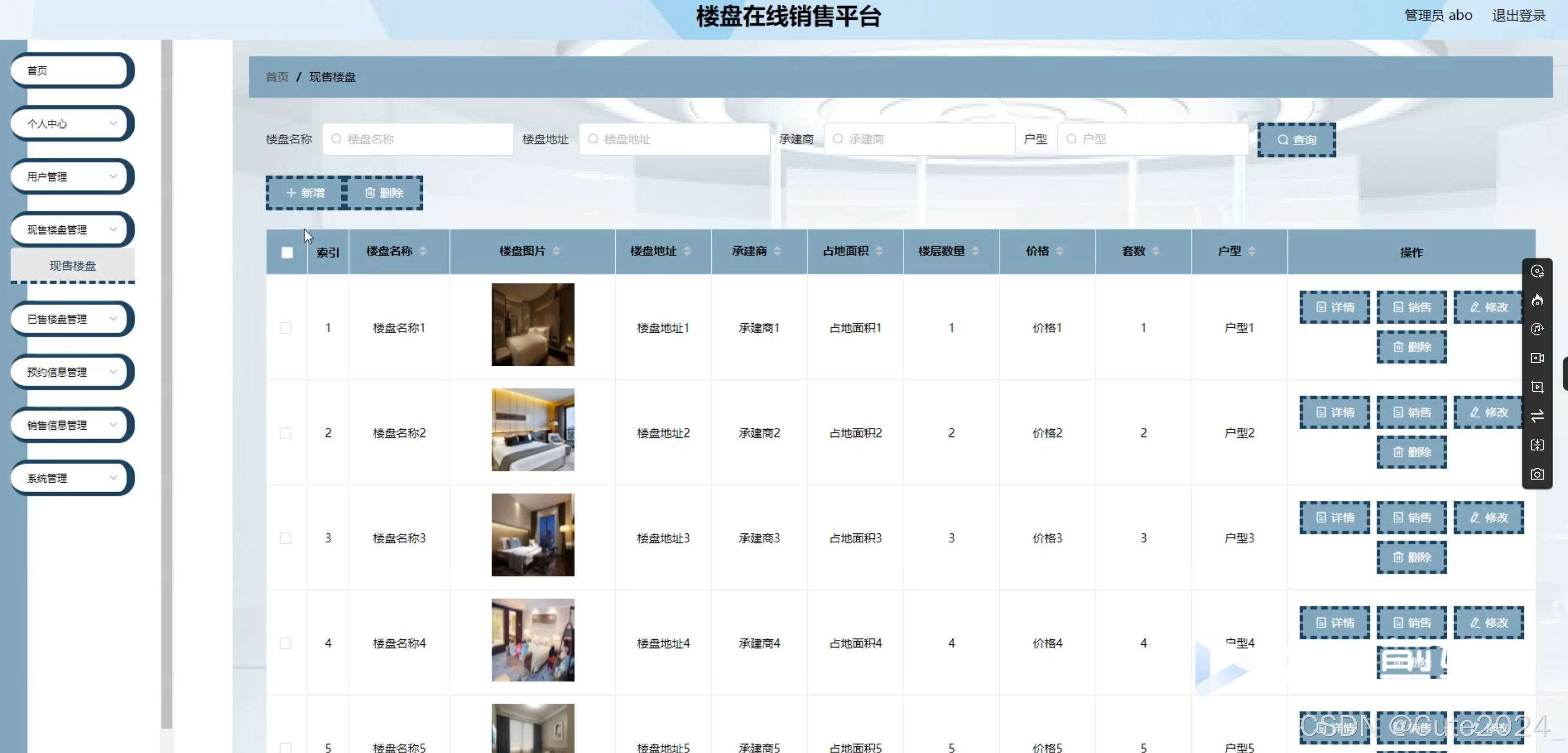This screenshot has width=1568, height=753.
Task: Expand the 已售楼盘管理 sidebar menu
Action: coord(71,319)
